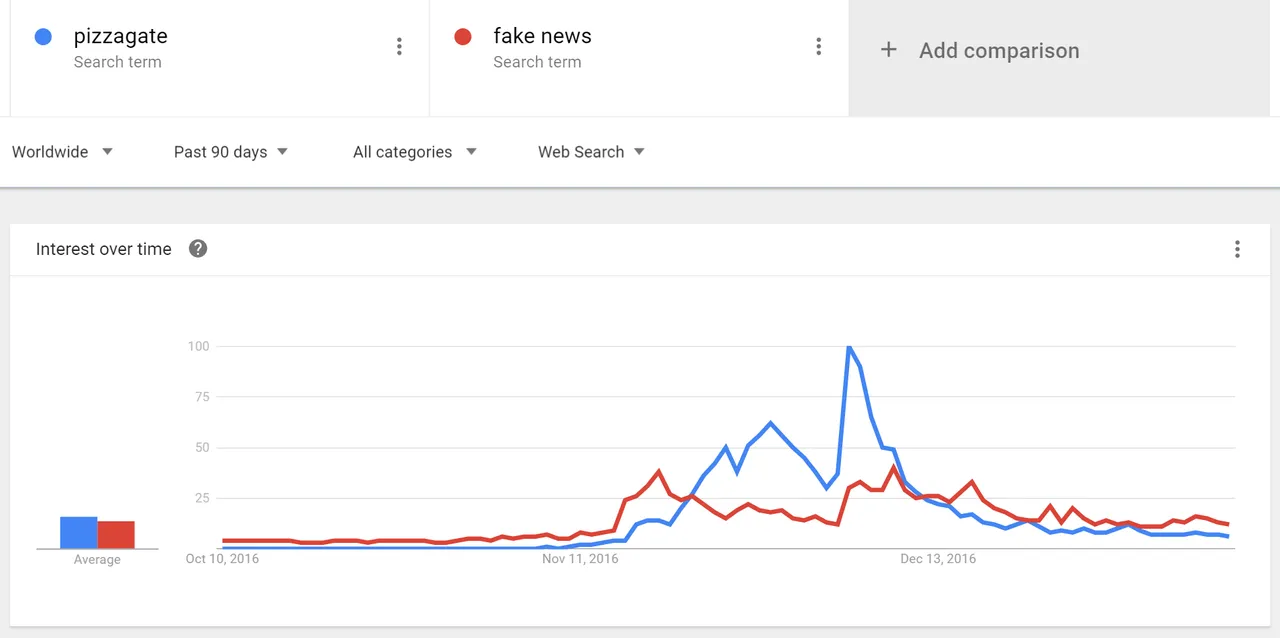Click the red fake news average bar

116,535
